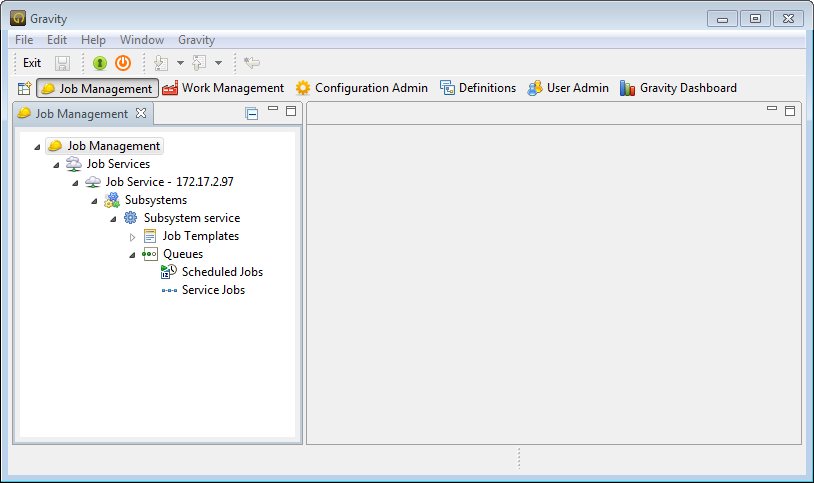The image size is (814, 483).
Task: Collapse the Queues tree node
Action: point(132,255)
